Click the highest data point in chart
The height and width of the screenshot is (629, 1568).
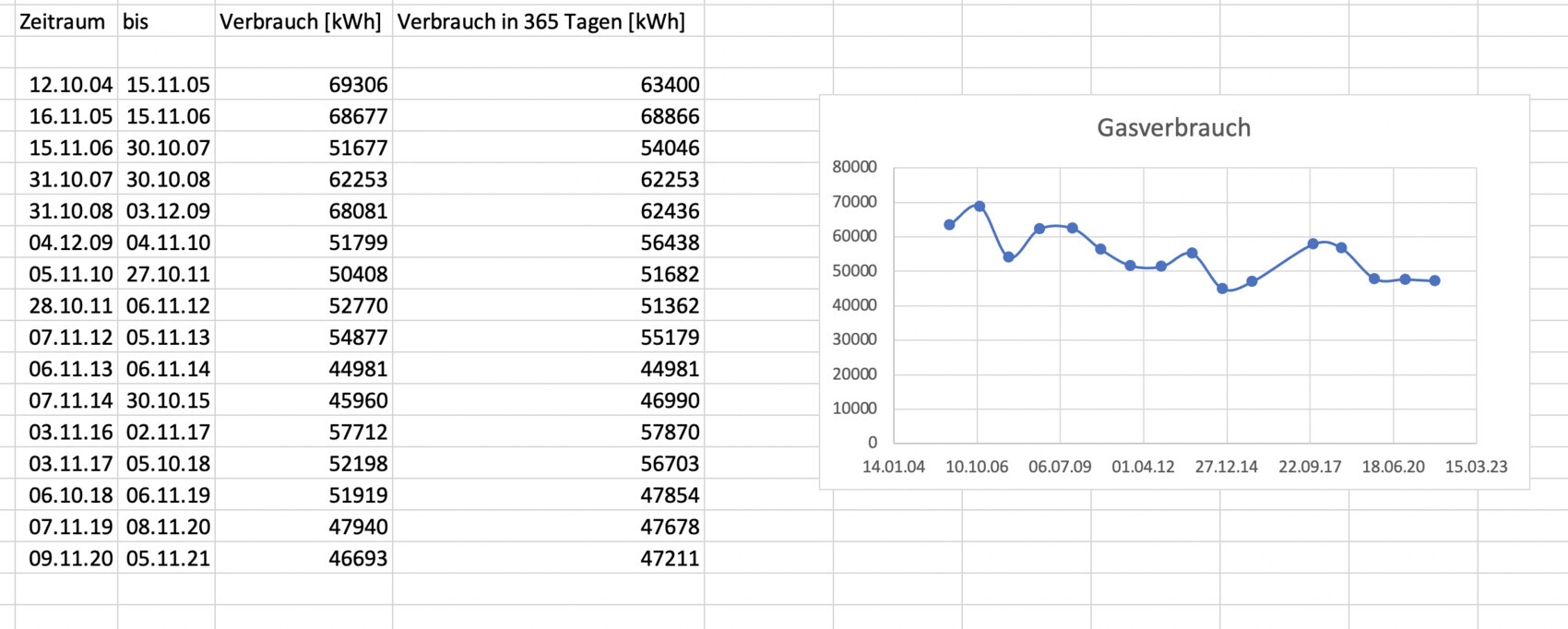pyautogui.click(x=980, y=207)
